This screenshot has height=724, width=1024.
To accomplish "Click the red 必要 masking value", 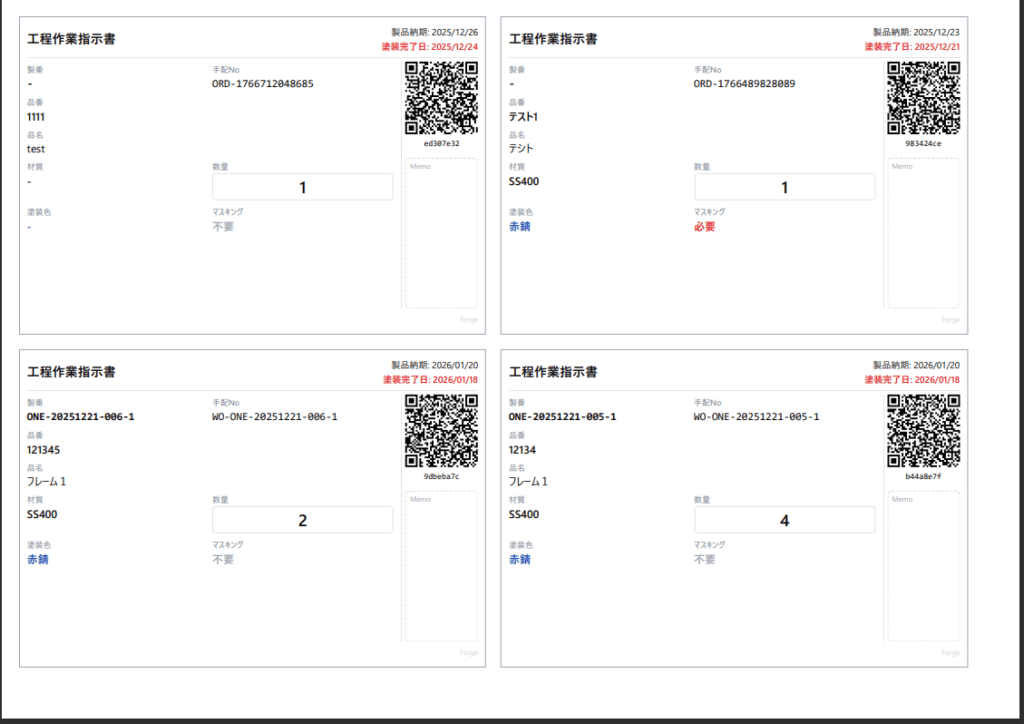I will click(705, 227).
